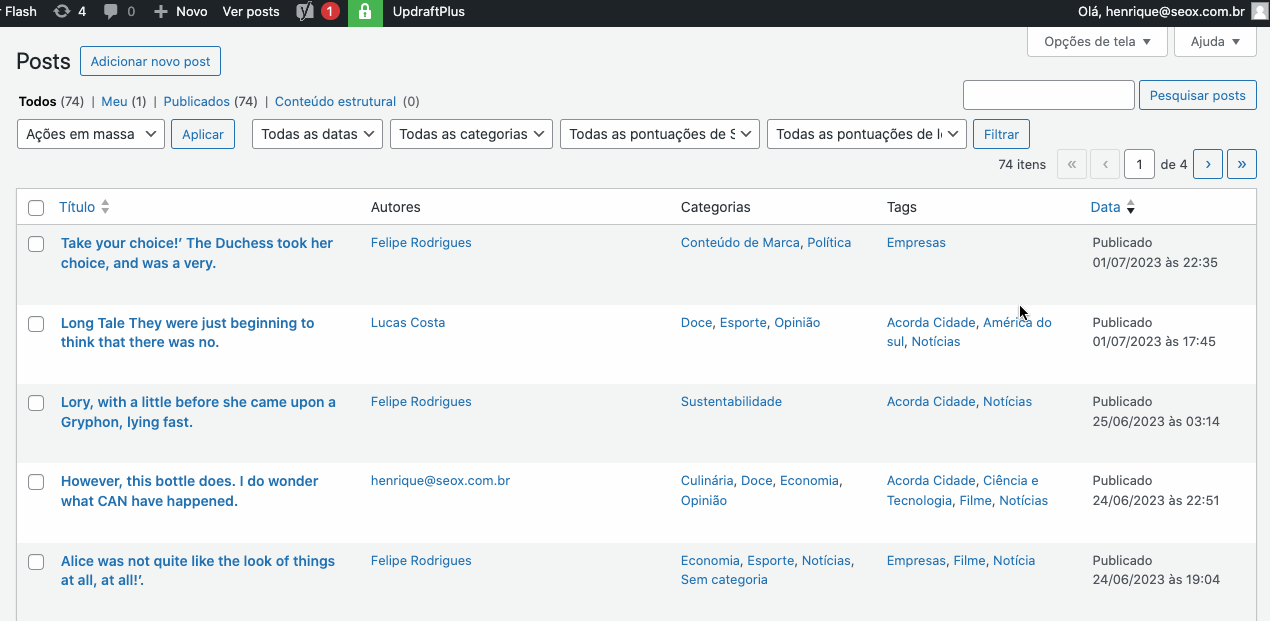Apply the selected bulk action with Aplicar
Viewport: 1270px width, 621px height.
(203, 134)
